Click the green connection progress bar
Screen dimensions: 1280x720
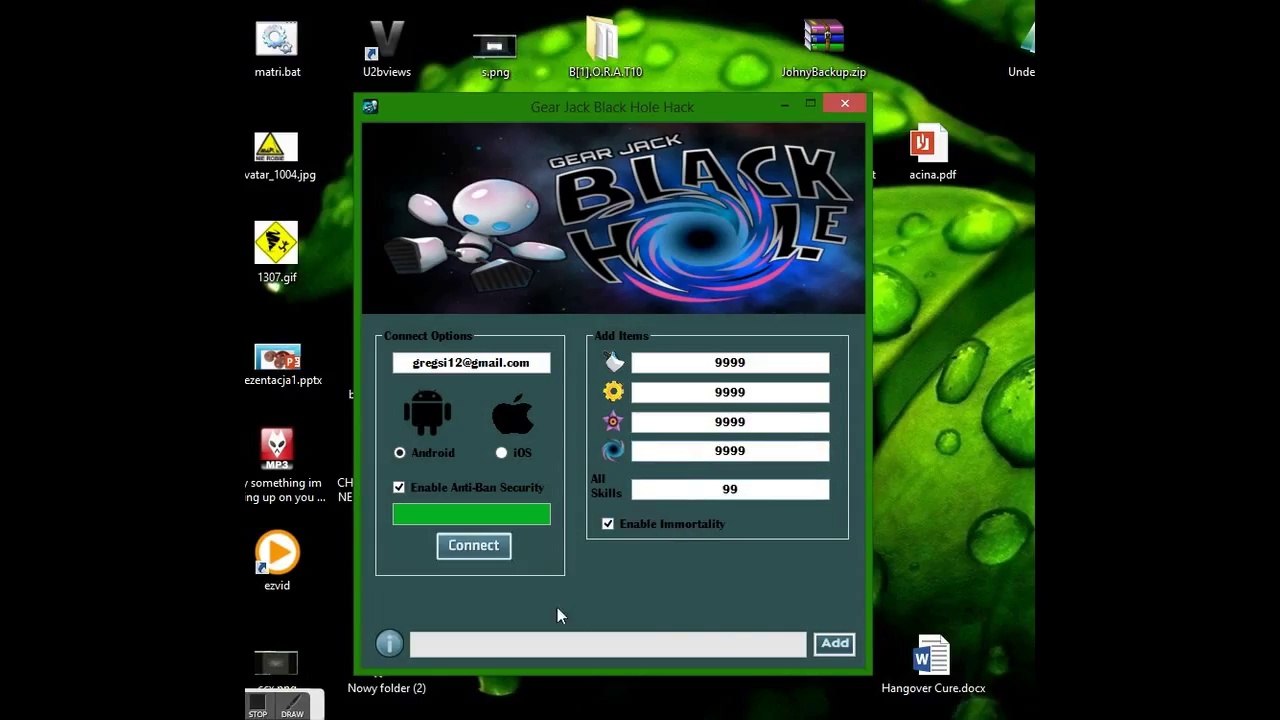pyautogui.click(x=471, y=514)
